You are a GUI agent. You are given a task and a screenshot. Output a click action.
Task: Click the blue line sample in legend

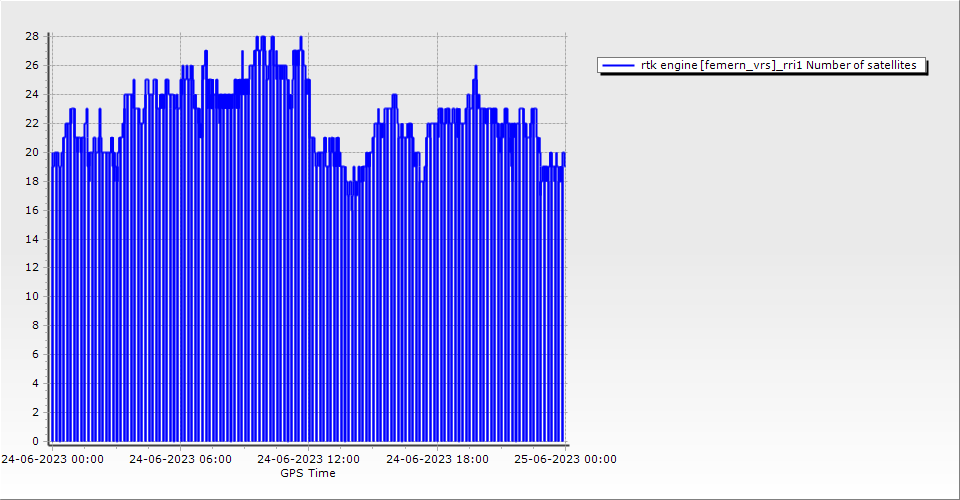[x=620, y=65]
